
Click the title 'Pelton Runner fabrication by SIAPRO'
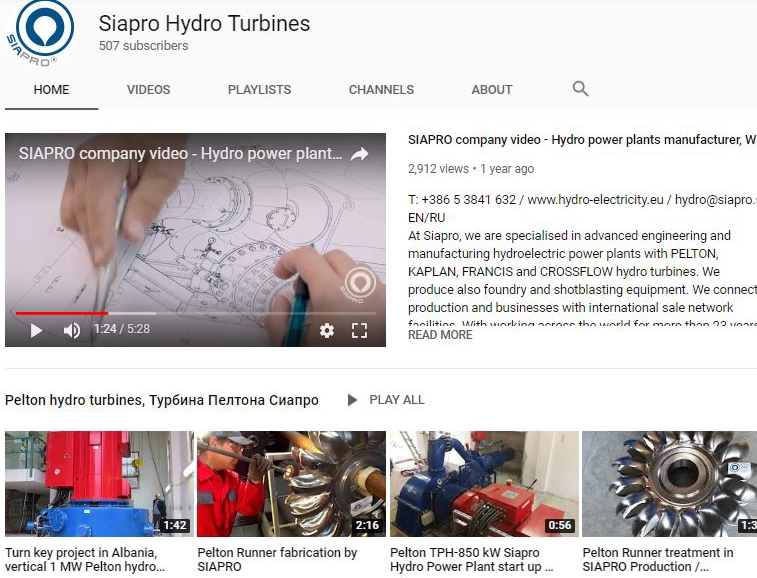click(x=277, y=560)
